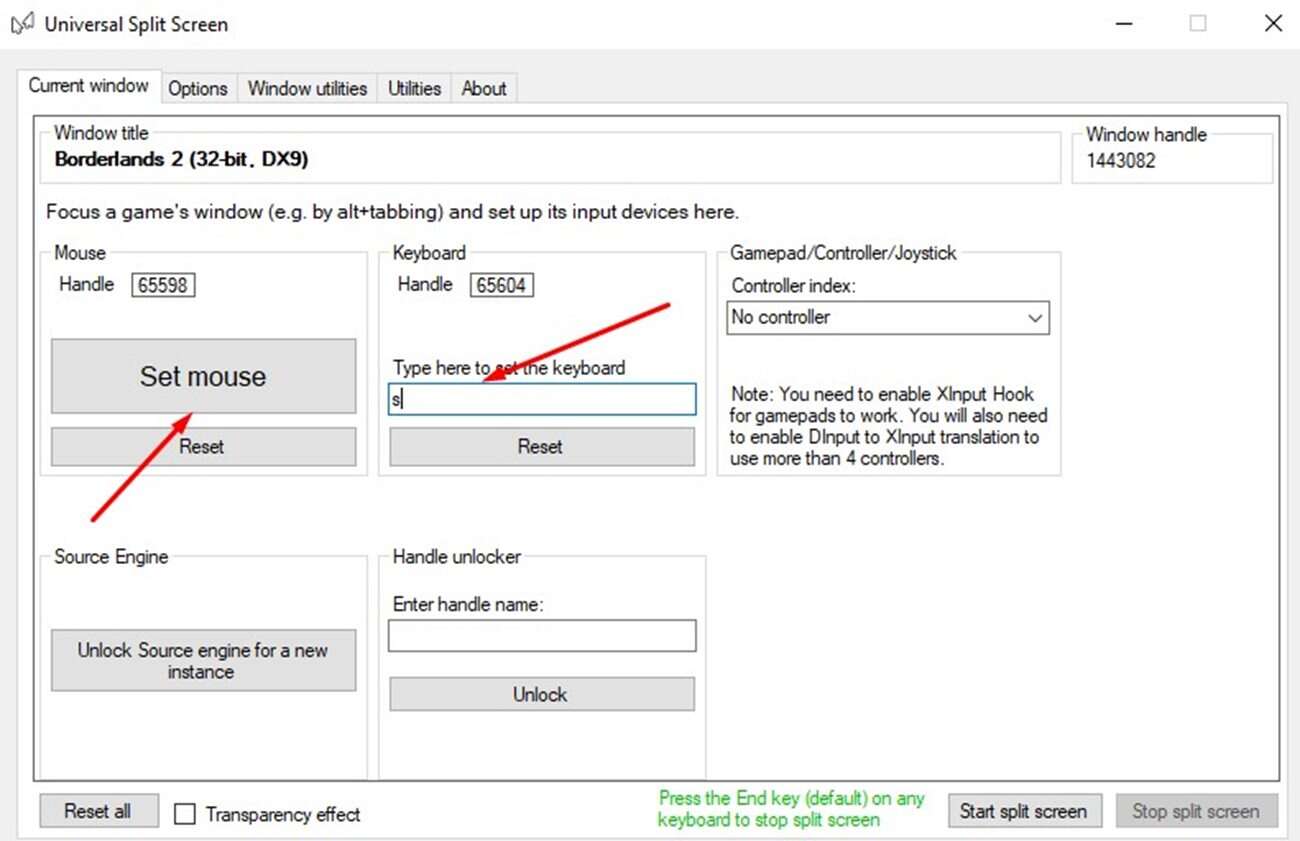Expand the Controller index dropdown
The height and width of the screenshot is (841, 1300).
click(x=887, y=318)
